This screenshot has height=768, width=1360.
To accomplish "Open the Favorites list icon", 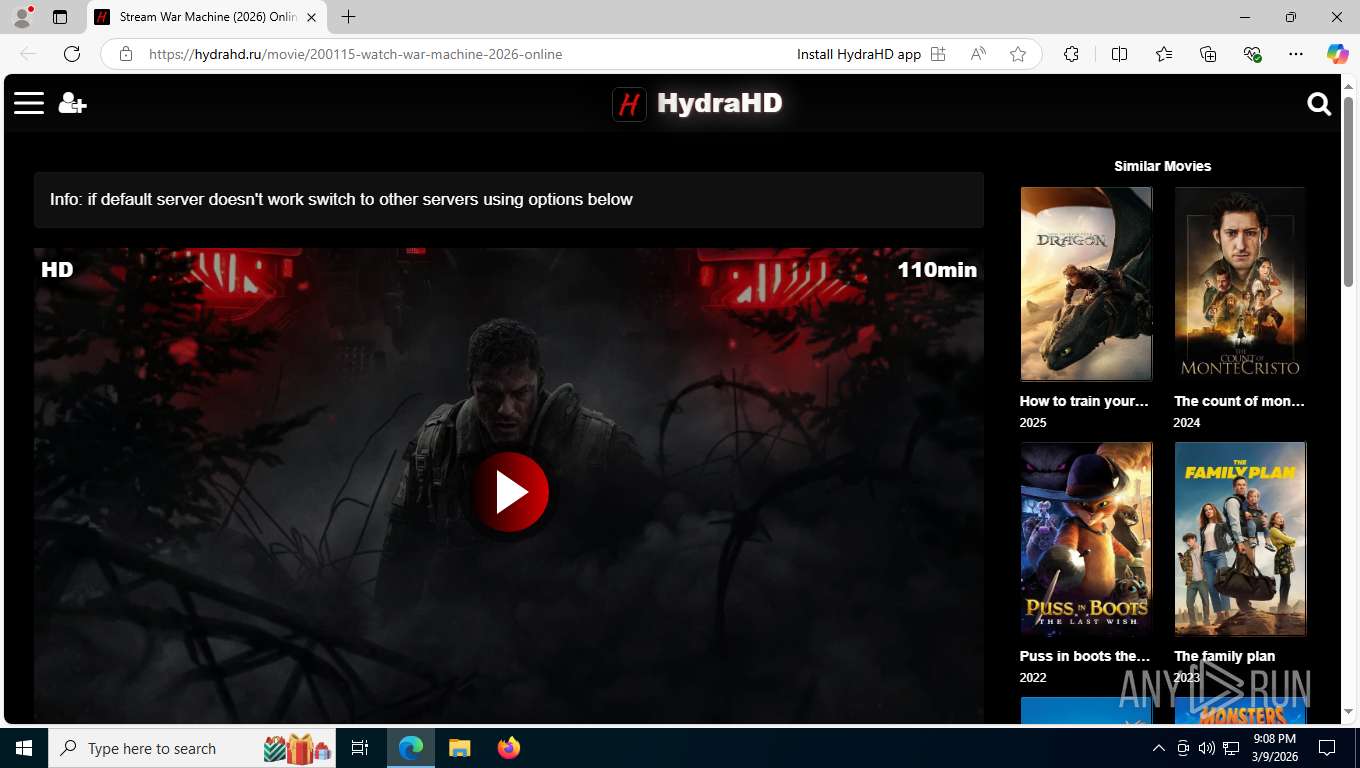I will [x=1164, y=54].
